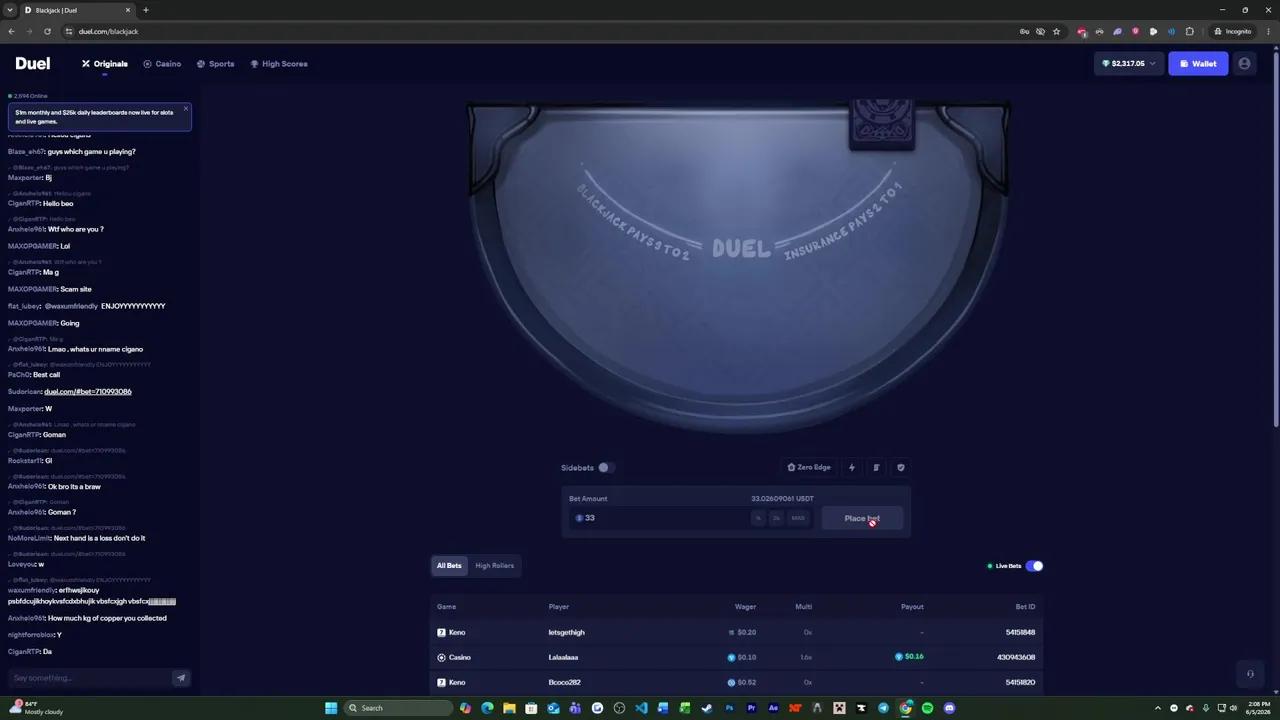Show hidden system tray icons
The image size is (1280, 720).
click(x=1160, y=708)
